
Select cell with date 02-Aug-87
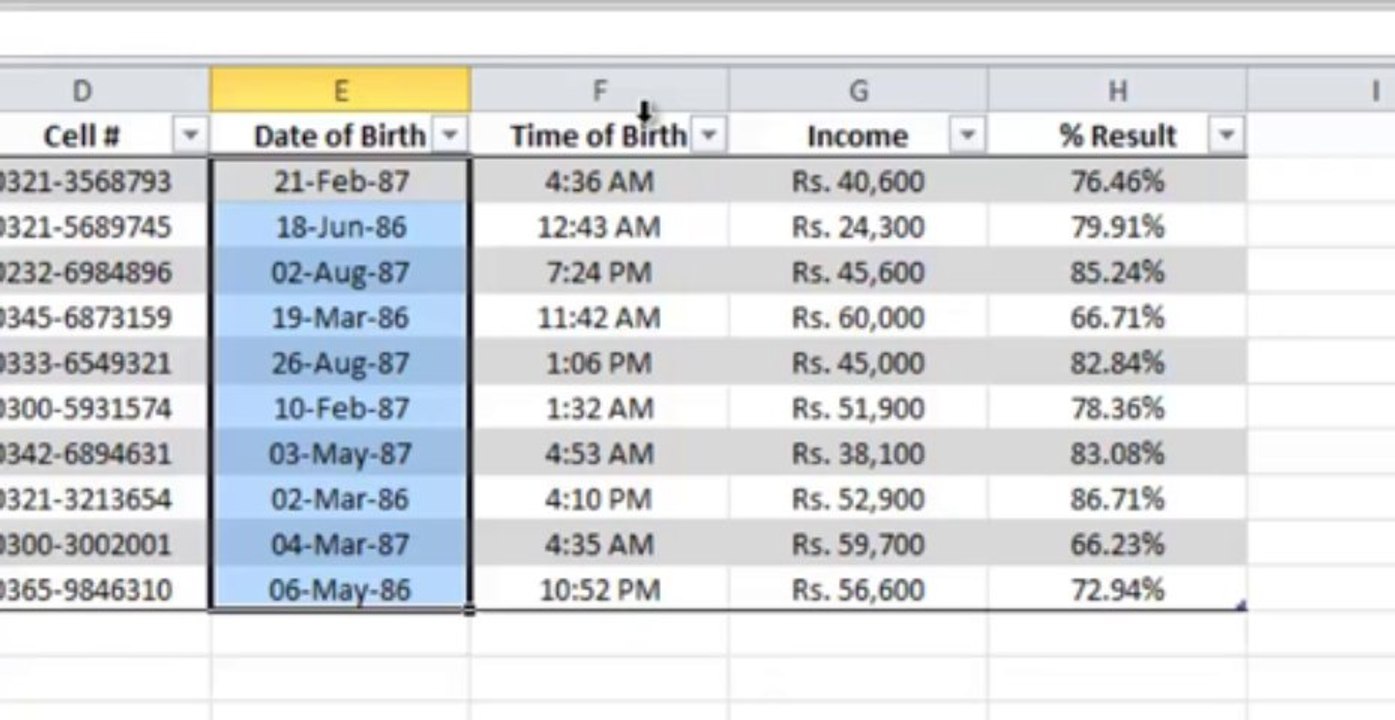340,272
